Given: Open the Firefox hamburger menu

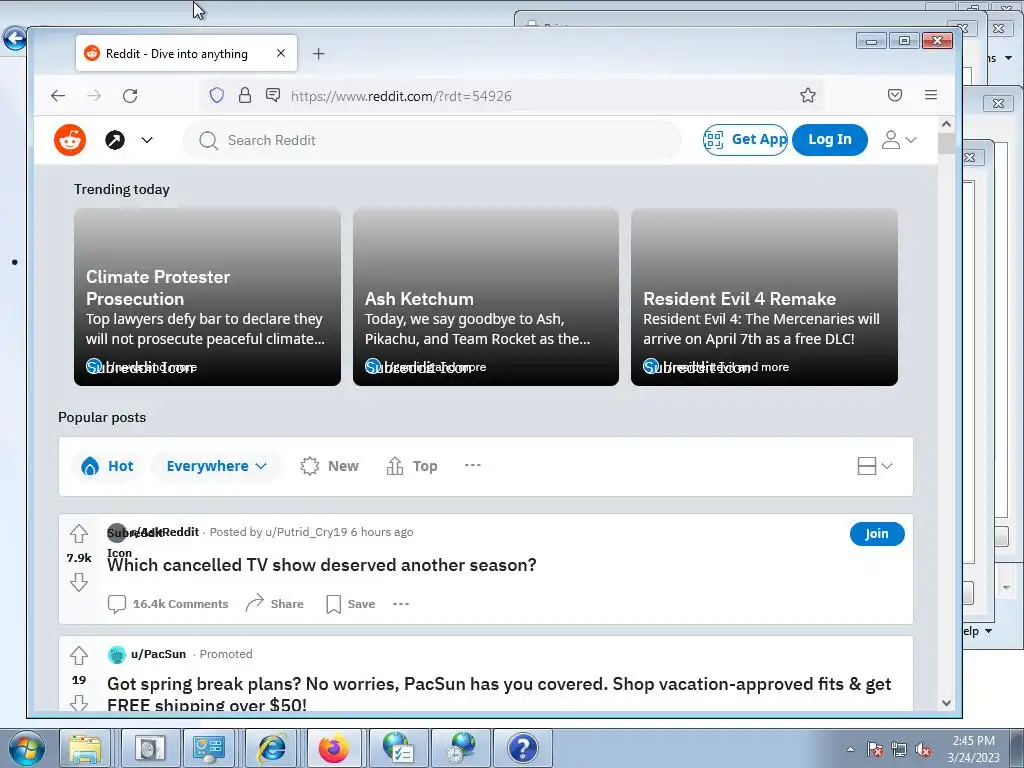Looking at the screenshot, I should tap(931, 95).
